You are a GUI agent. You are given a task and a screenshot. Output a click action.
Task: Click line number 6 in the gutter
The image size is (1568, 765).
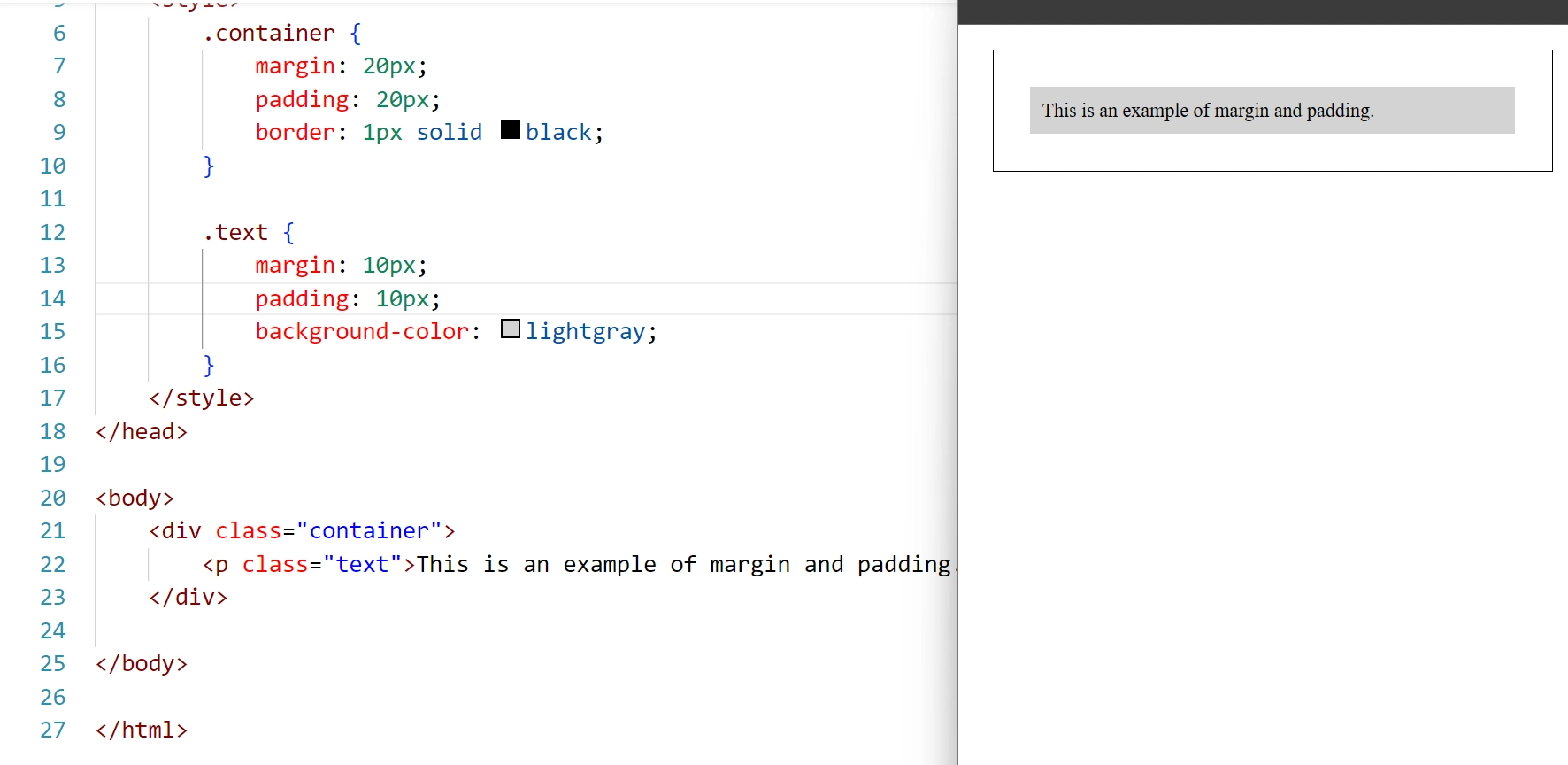click(x=59, y=34)
